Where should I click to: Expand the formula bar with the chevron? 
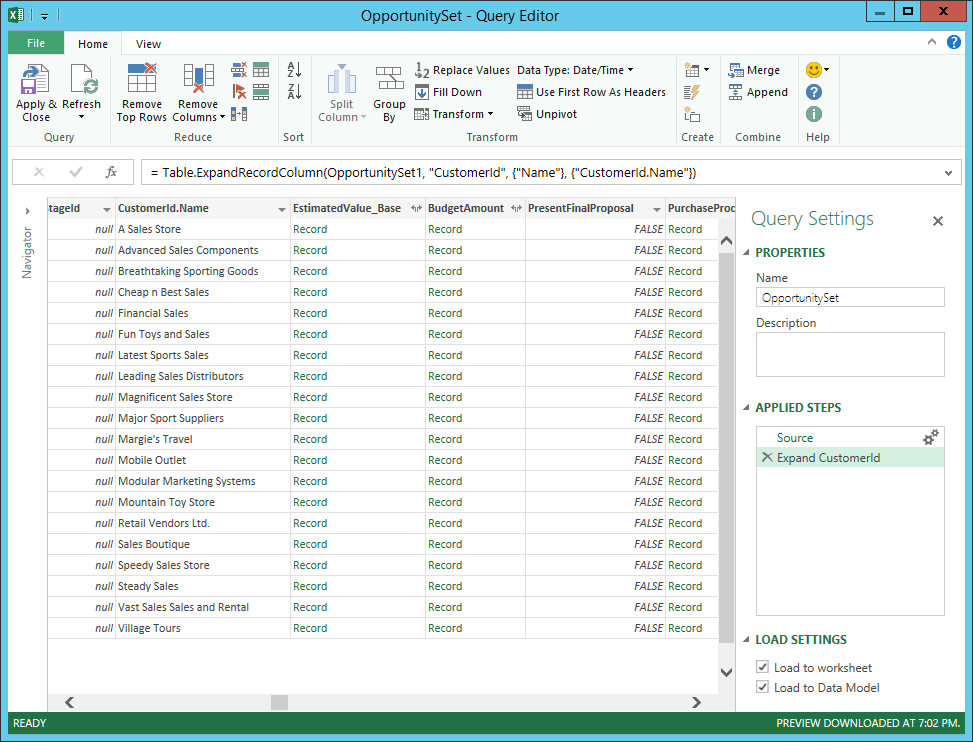click(x=948, y=173)
